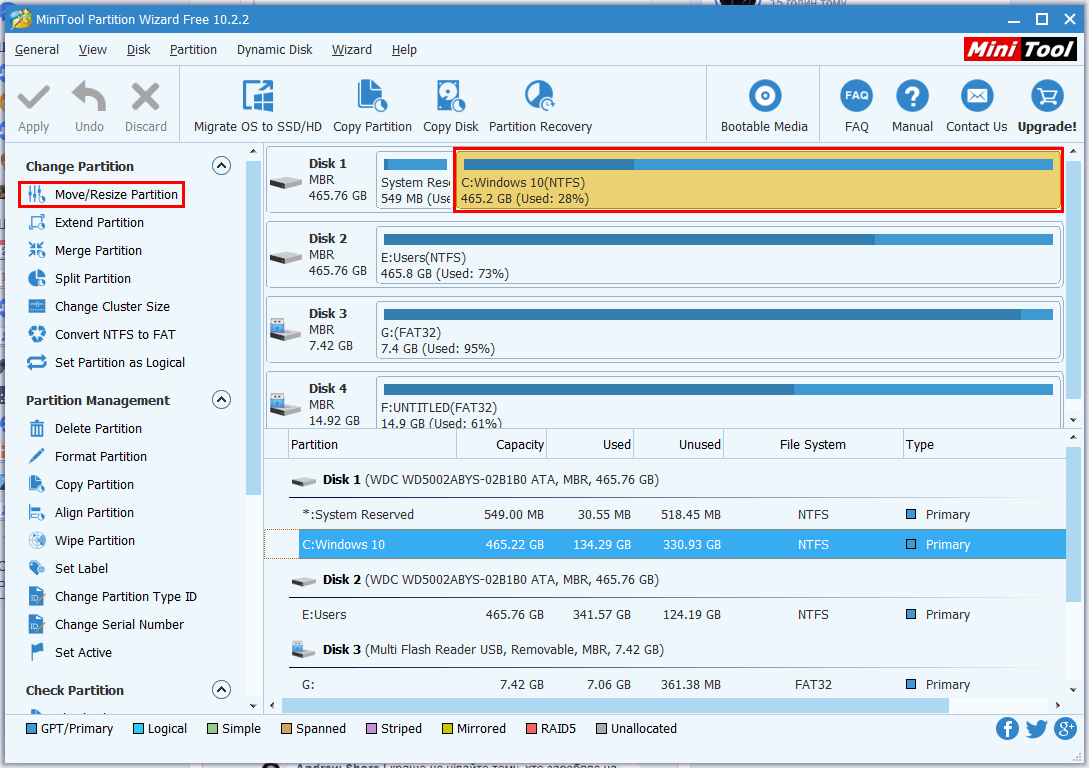Sort by Used column header
This screenshot has width=1089, height=768.
(590, 444)
